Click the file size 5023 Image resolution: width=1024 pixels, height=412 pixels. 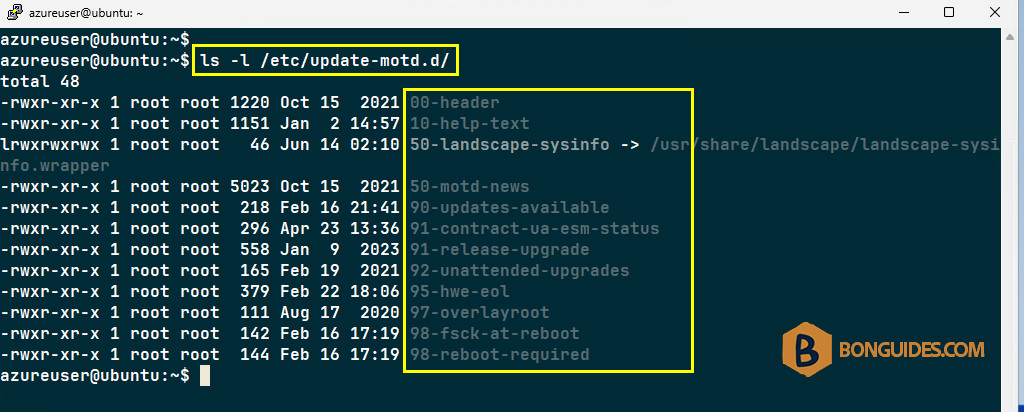coord(249,187)
